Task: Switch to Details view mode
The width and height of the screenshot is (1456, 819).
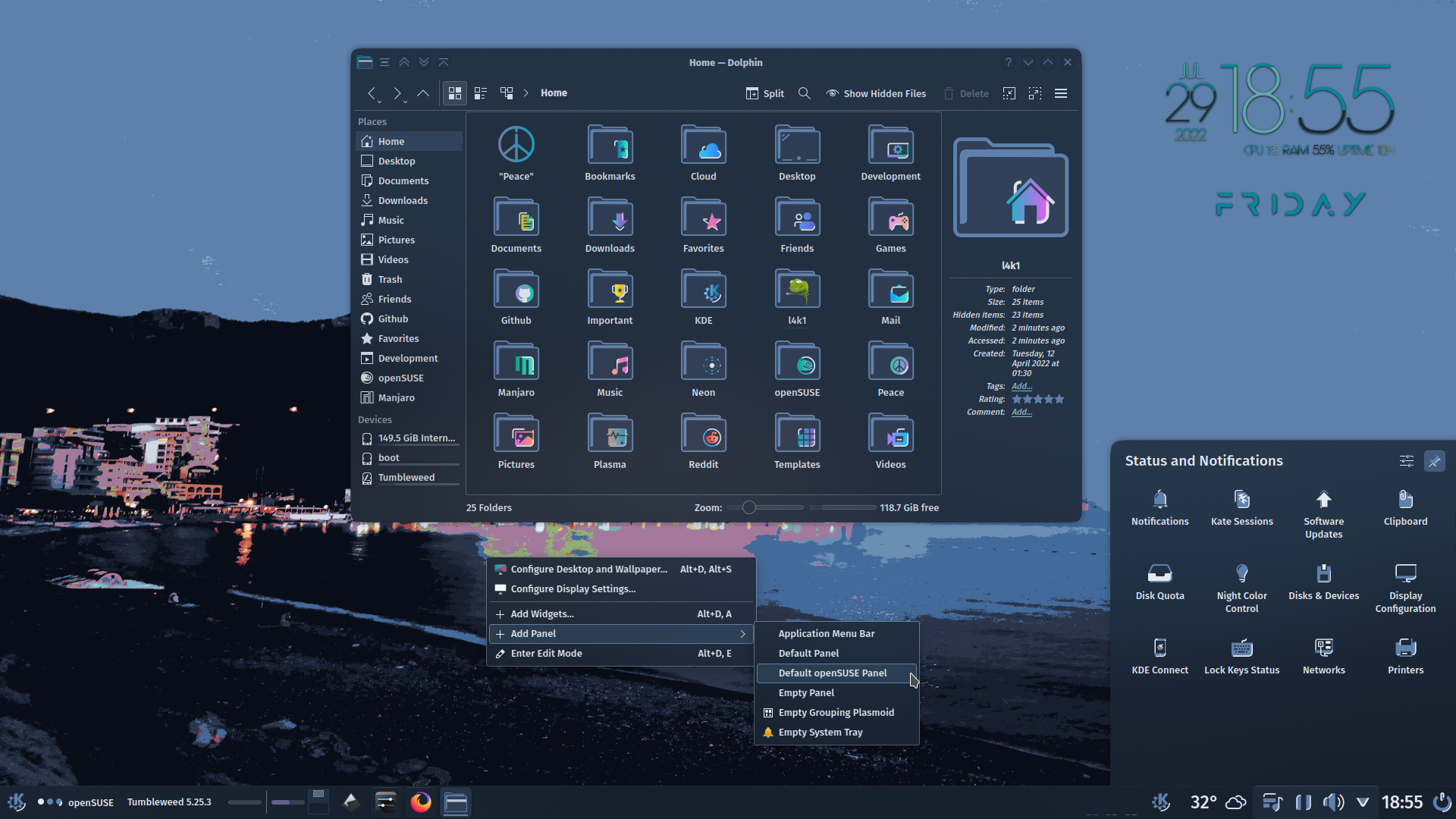Action: pos(507,93)
